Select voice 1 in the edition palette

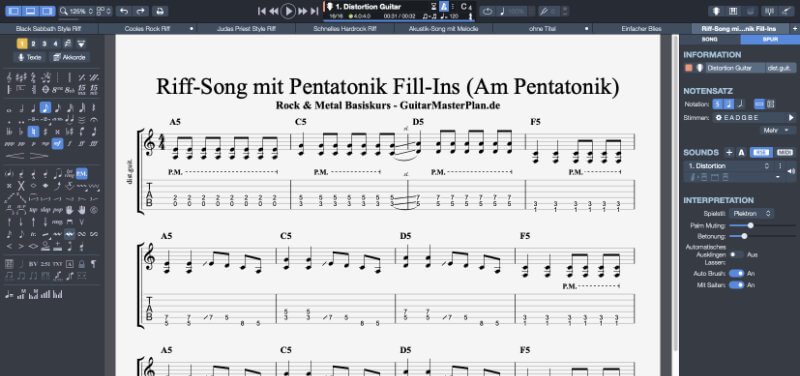click(x=22, y=44)
